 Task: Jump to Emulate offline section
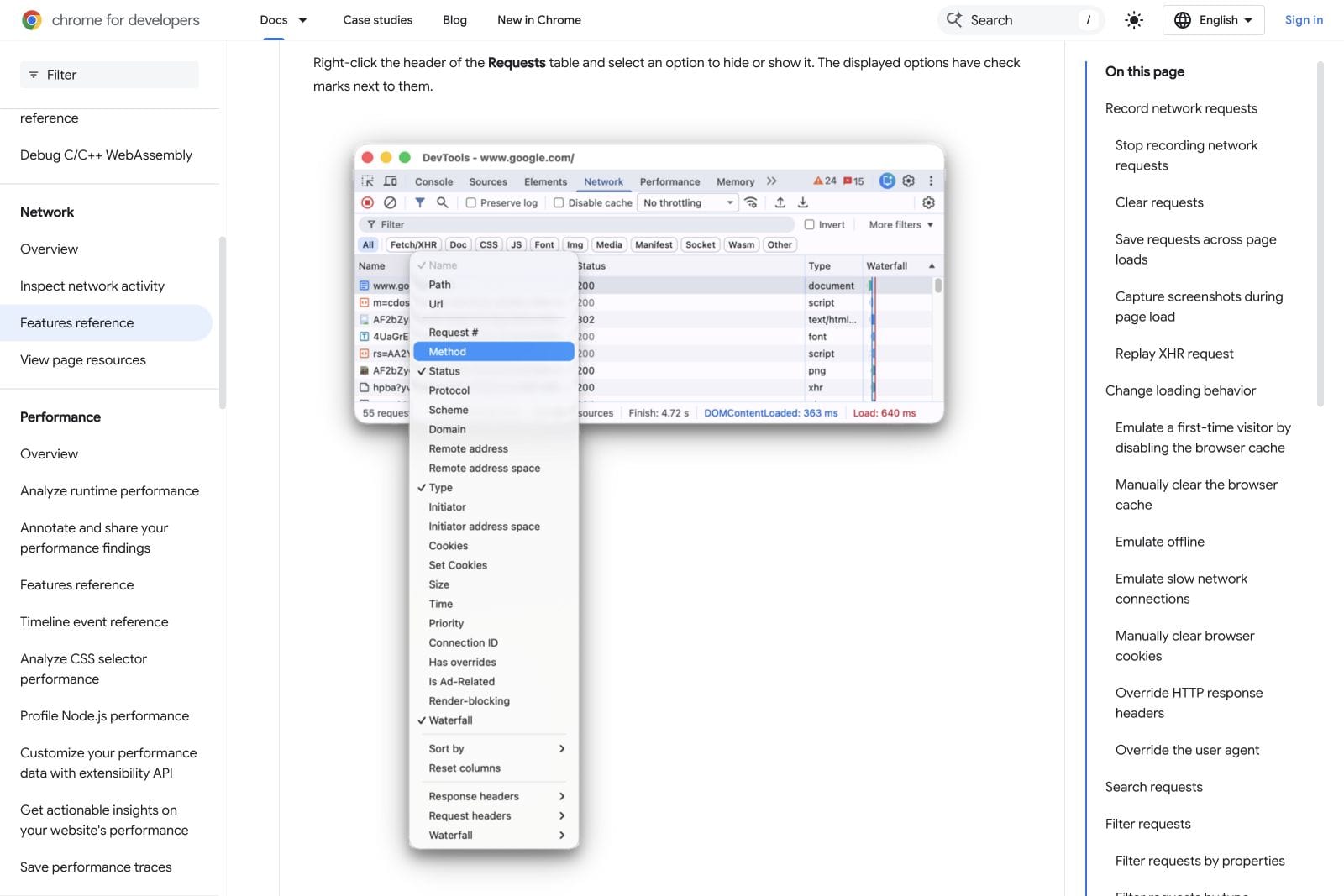coord(1159,542)
